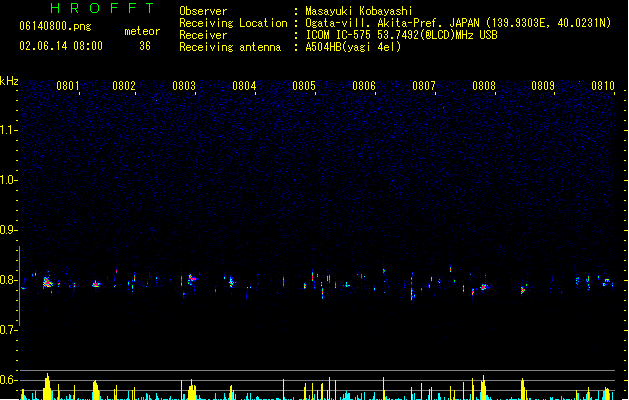Viewport: 629px width, 400px height.
Task: Click antenna value A504HB(yagi 4el)
Action: coord(353,47)
